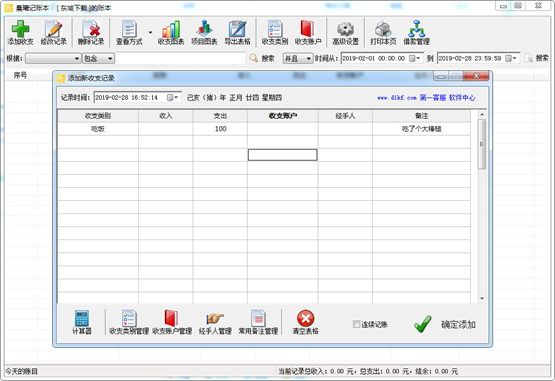555x381 pixels.
Task: Open the 收支图表 bar chart
Action: [171, 33]
